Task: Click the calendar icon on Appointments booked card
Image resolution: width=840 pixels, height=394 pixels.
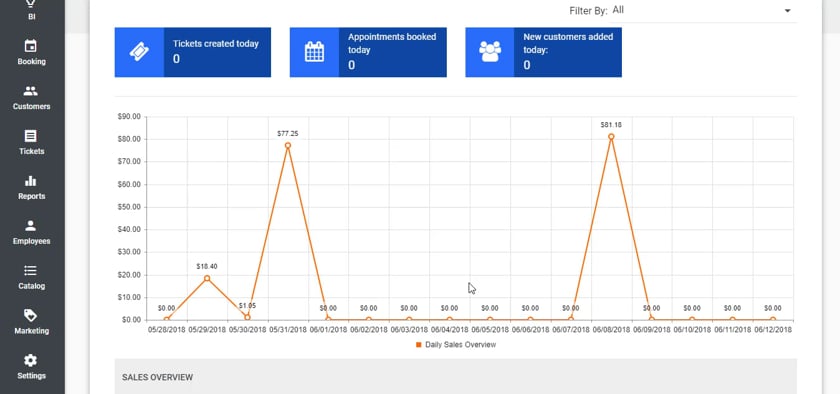Action: click(314, 52)
